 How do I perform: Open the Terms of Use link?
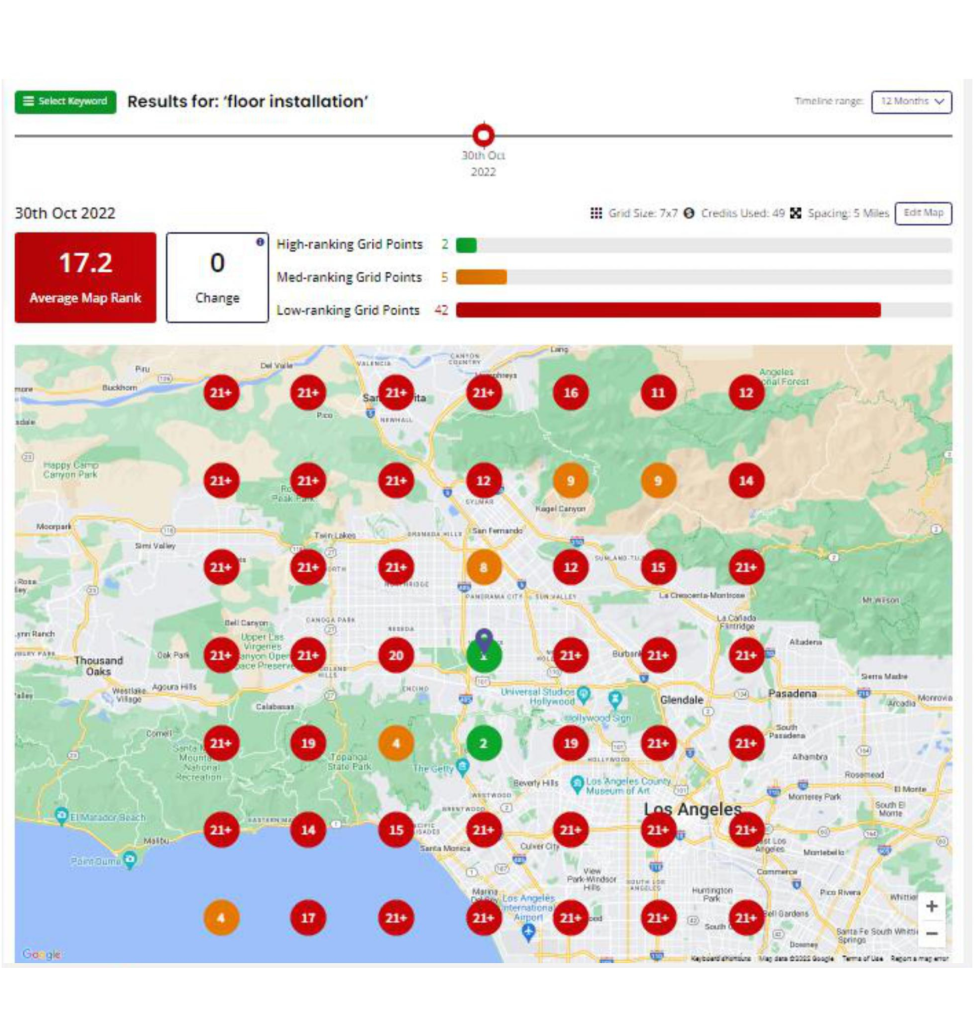click(862, 959)
